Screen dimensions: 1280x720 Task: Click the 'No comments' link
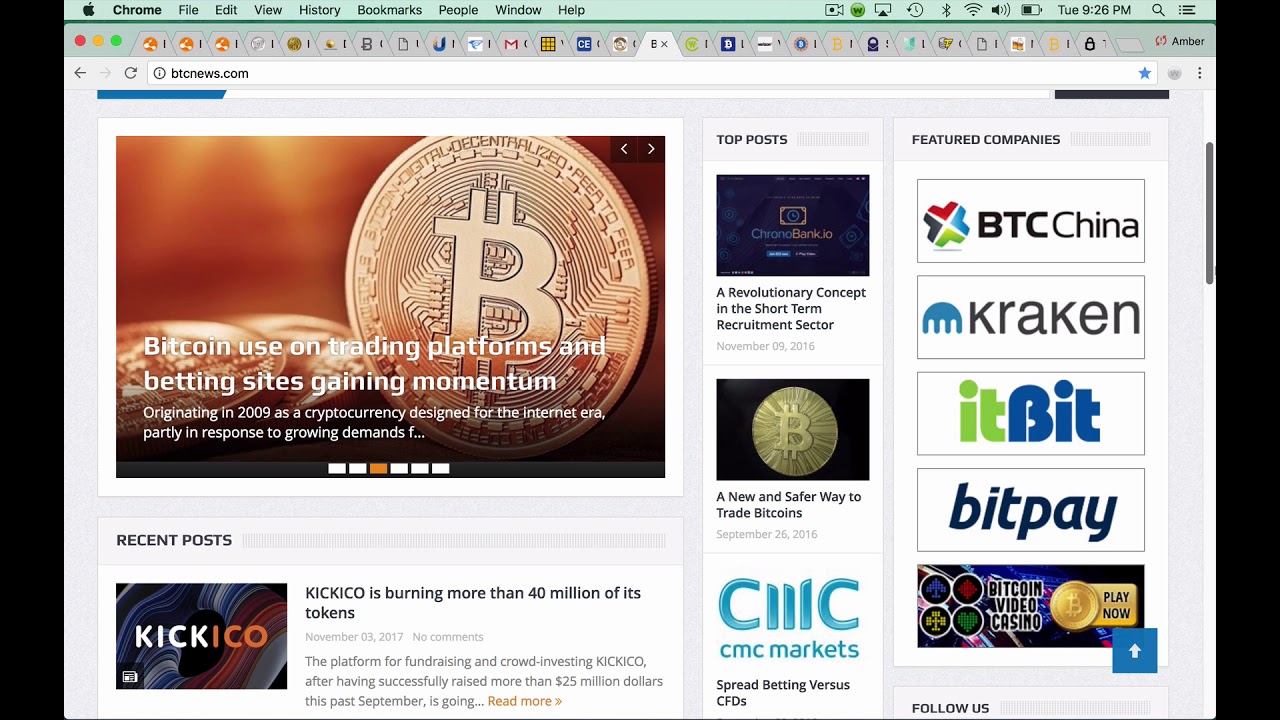[x=448, y=637]
